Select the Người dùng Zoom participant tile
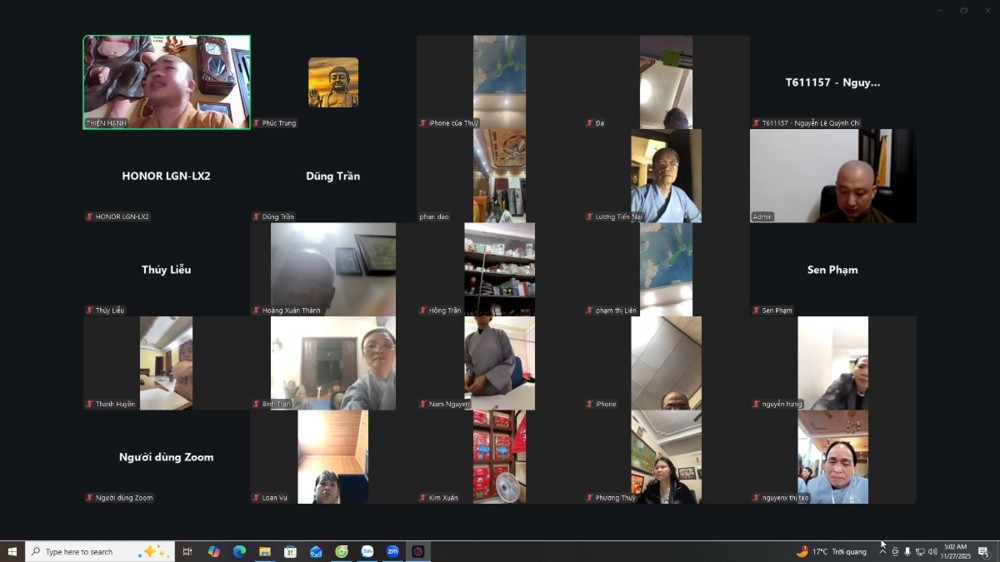 pyautogui.click(x=166, y=457)
